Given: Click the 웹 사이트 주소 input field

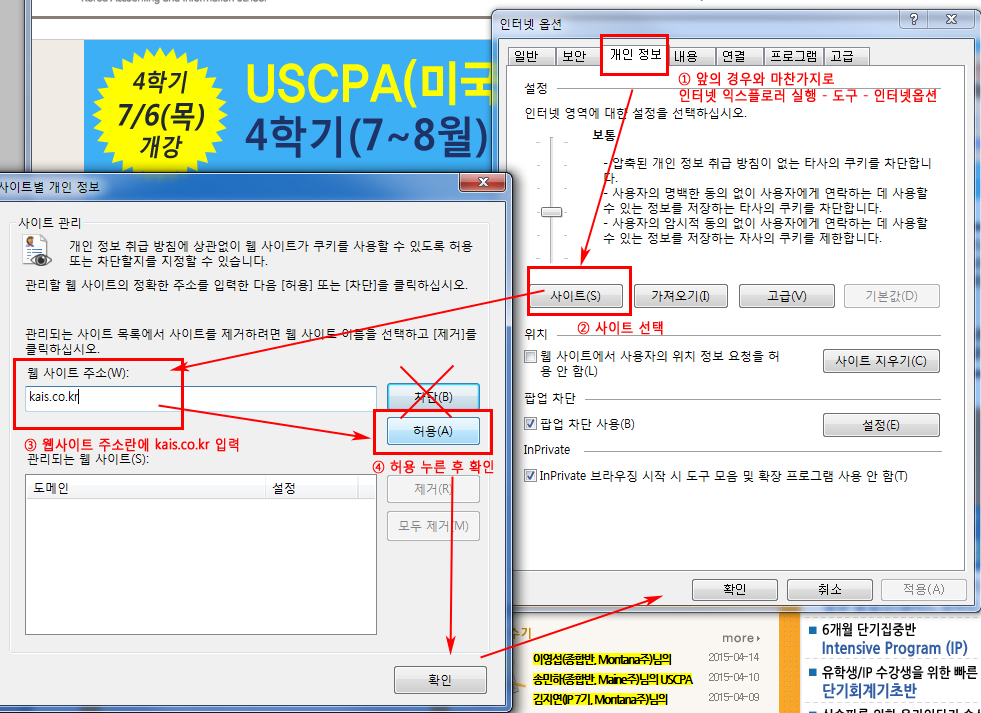Looking at the screenshot, I should point(201,398).
